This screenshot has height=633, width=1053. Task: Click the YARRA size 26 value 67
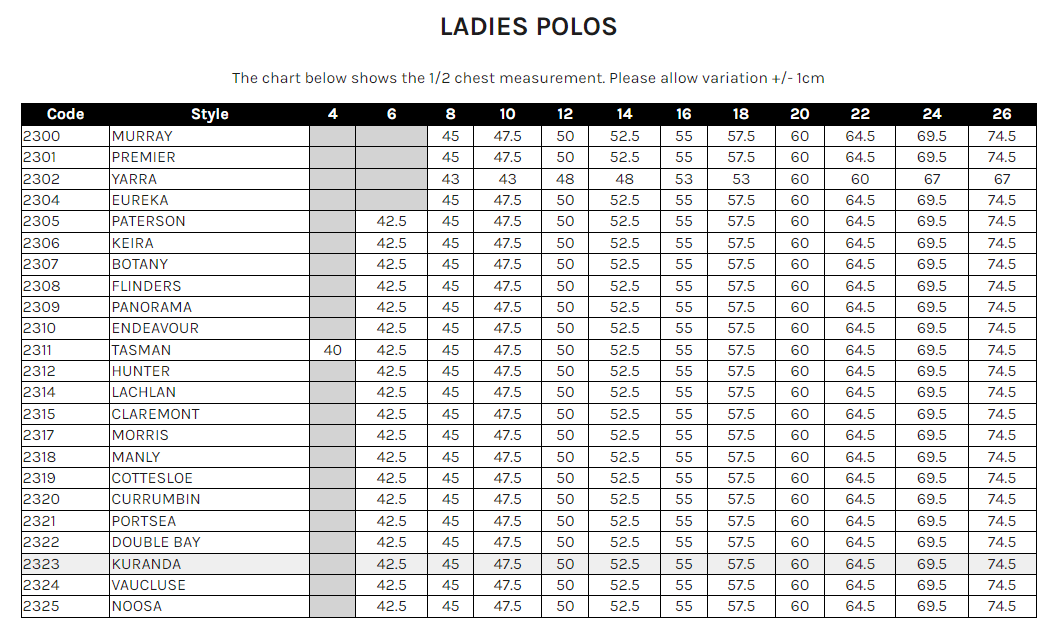1001,179
